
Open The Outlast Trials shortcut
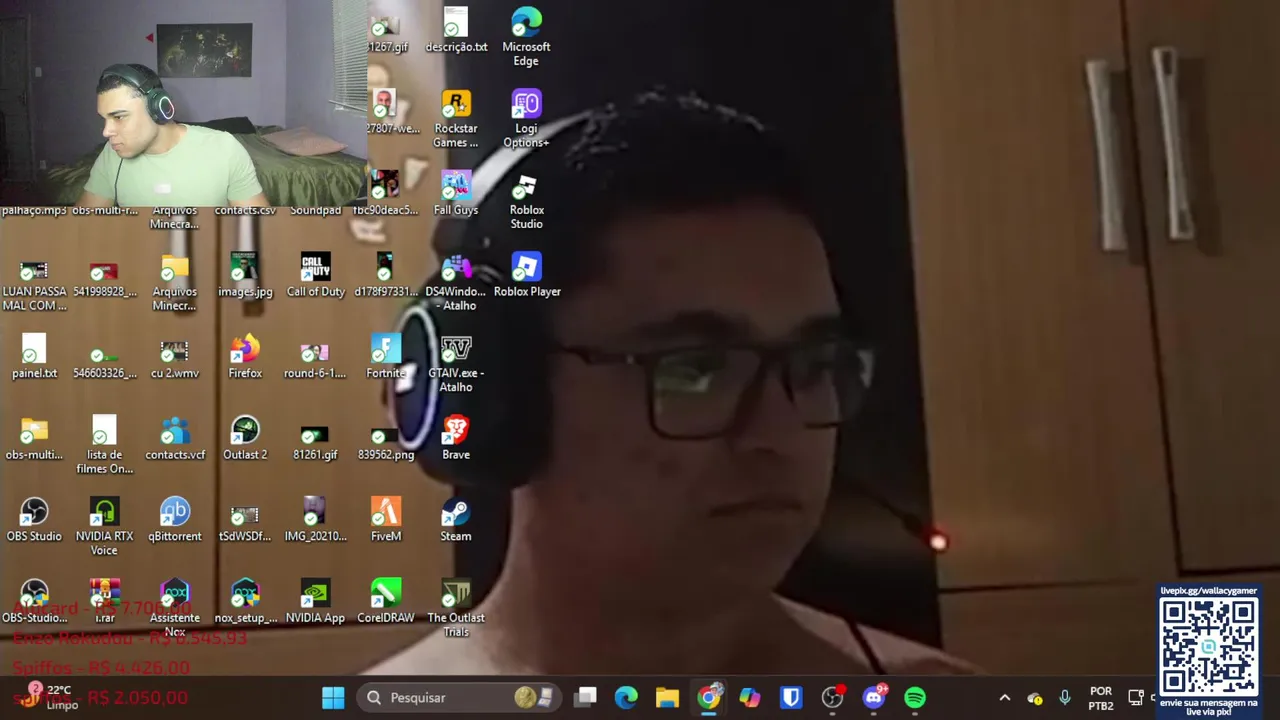[456, 608]
